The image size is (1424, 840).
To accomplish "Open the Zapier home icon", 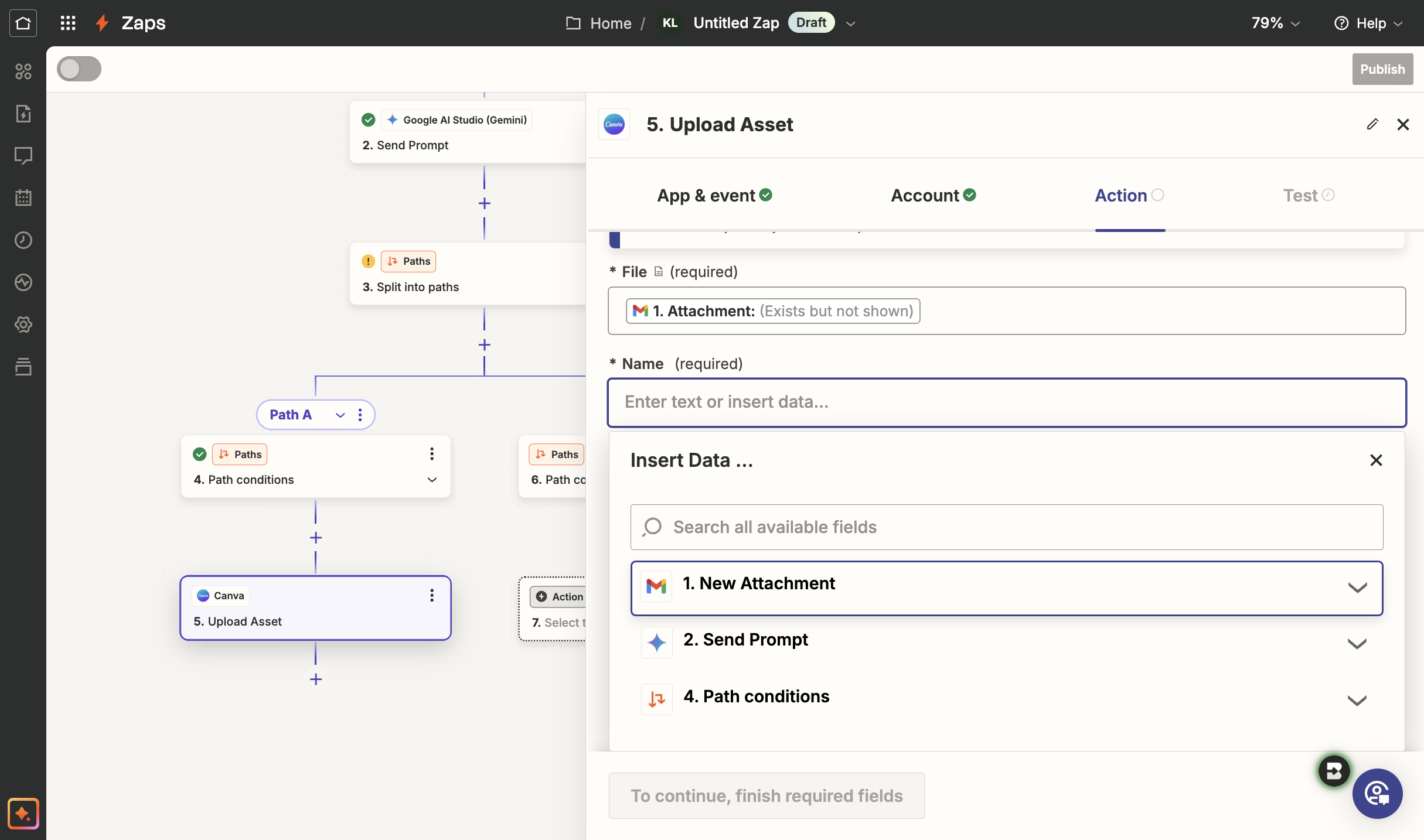I will click(23, 23).
